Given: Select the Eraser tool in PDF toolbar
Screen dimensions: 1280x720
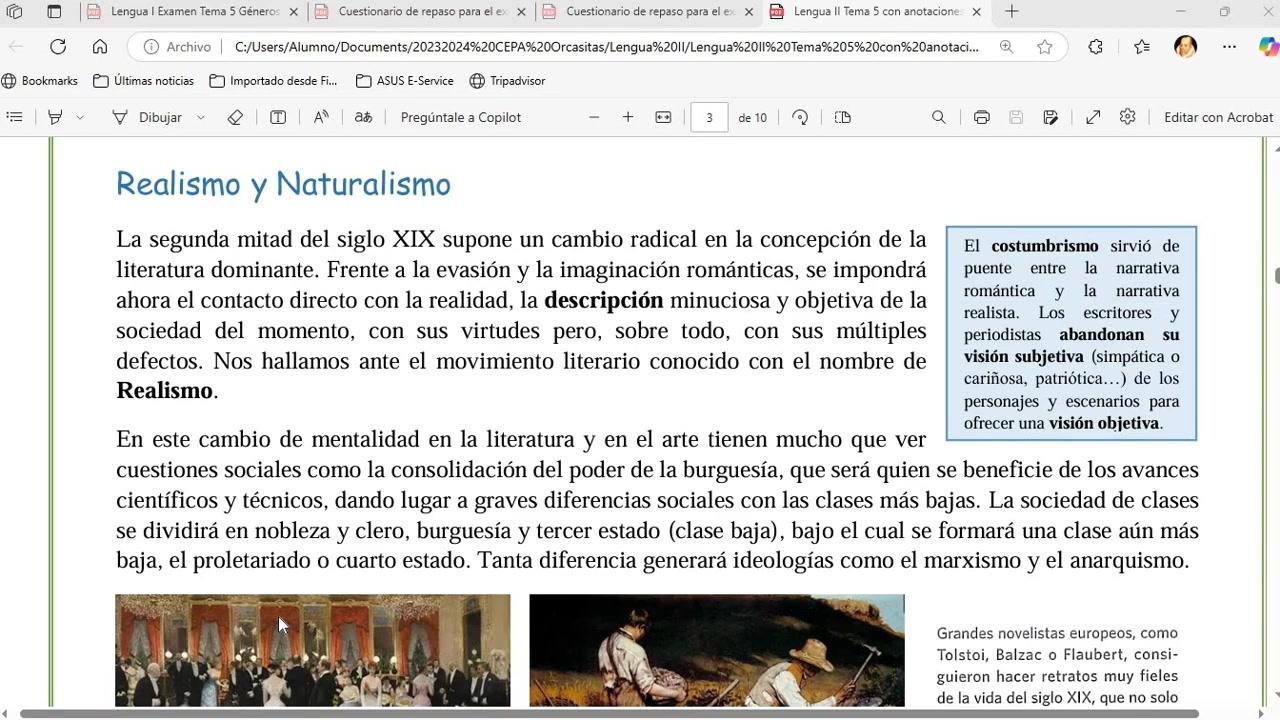Looking at the screenshot, I should 235,117.
